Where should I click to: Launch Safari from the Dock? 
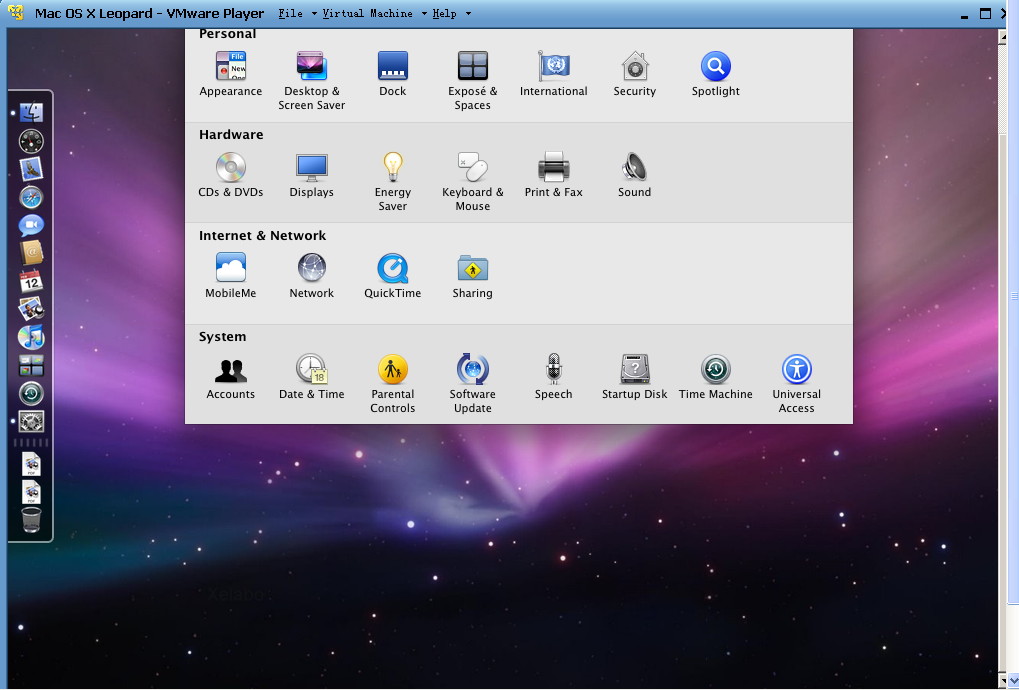coord(31,197)
